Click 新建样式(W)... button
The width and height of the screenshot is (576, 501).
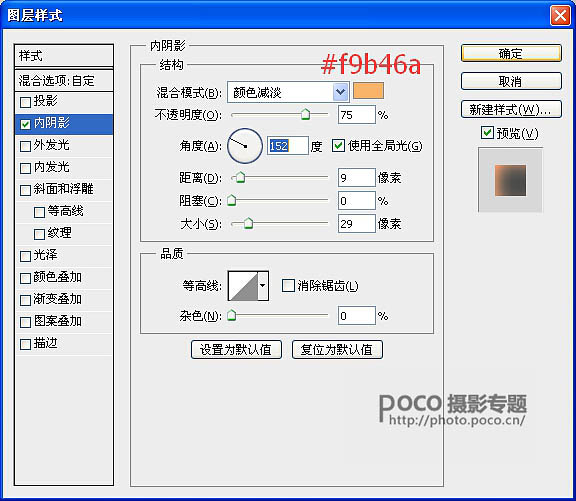[x=511, y=109]
